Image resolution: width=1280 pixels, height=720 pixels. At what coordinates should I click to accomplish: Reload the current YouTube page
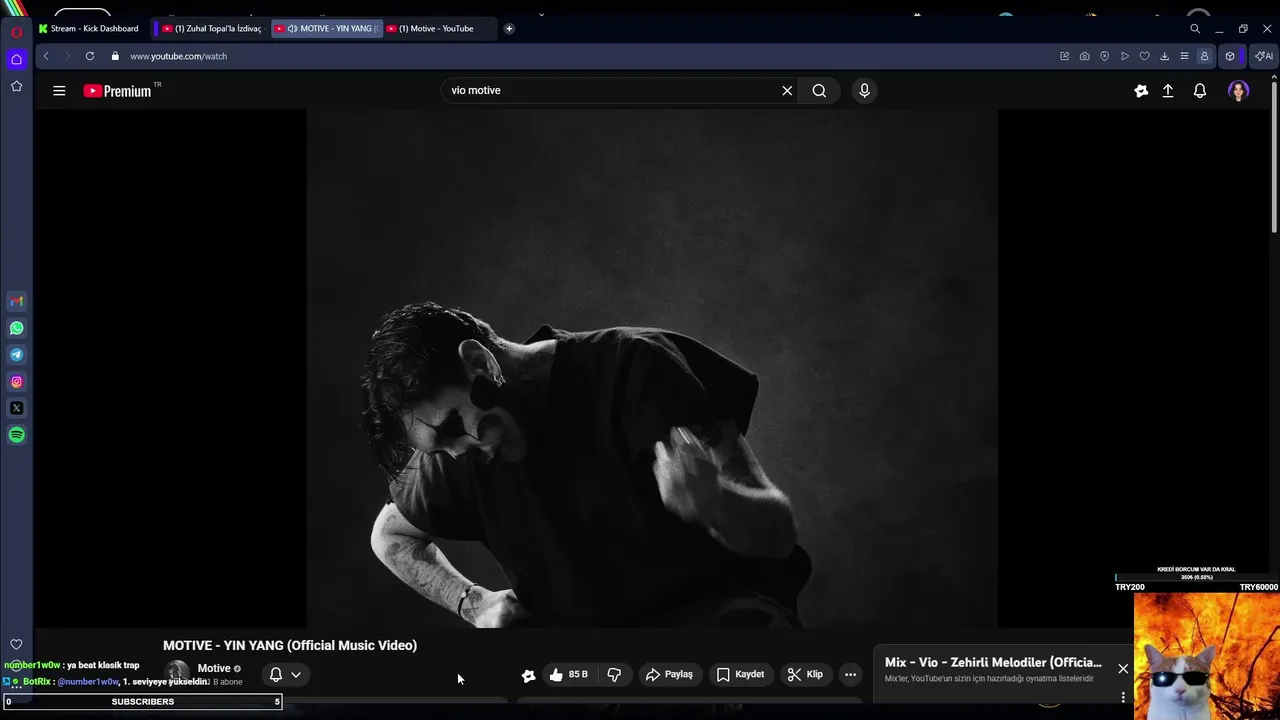(x=90, y=56)
